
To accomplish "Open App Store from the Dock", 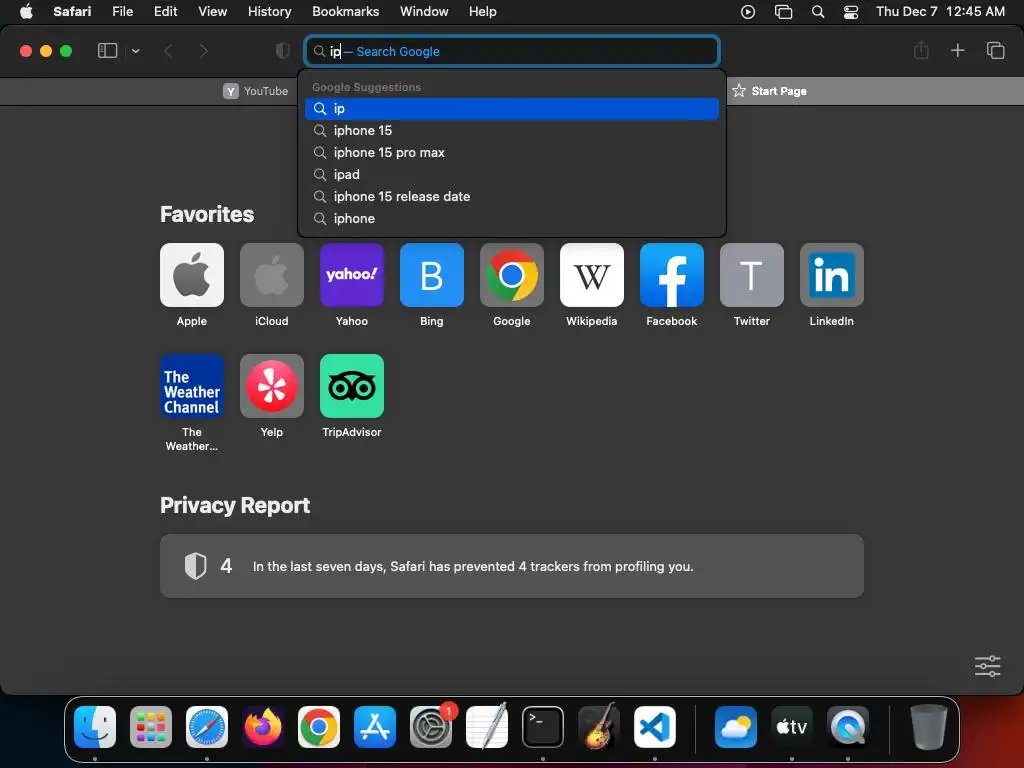I will click(x=375, y=727).
